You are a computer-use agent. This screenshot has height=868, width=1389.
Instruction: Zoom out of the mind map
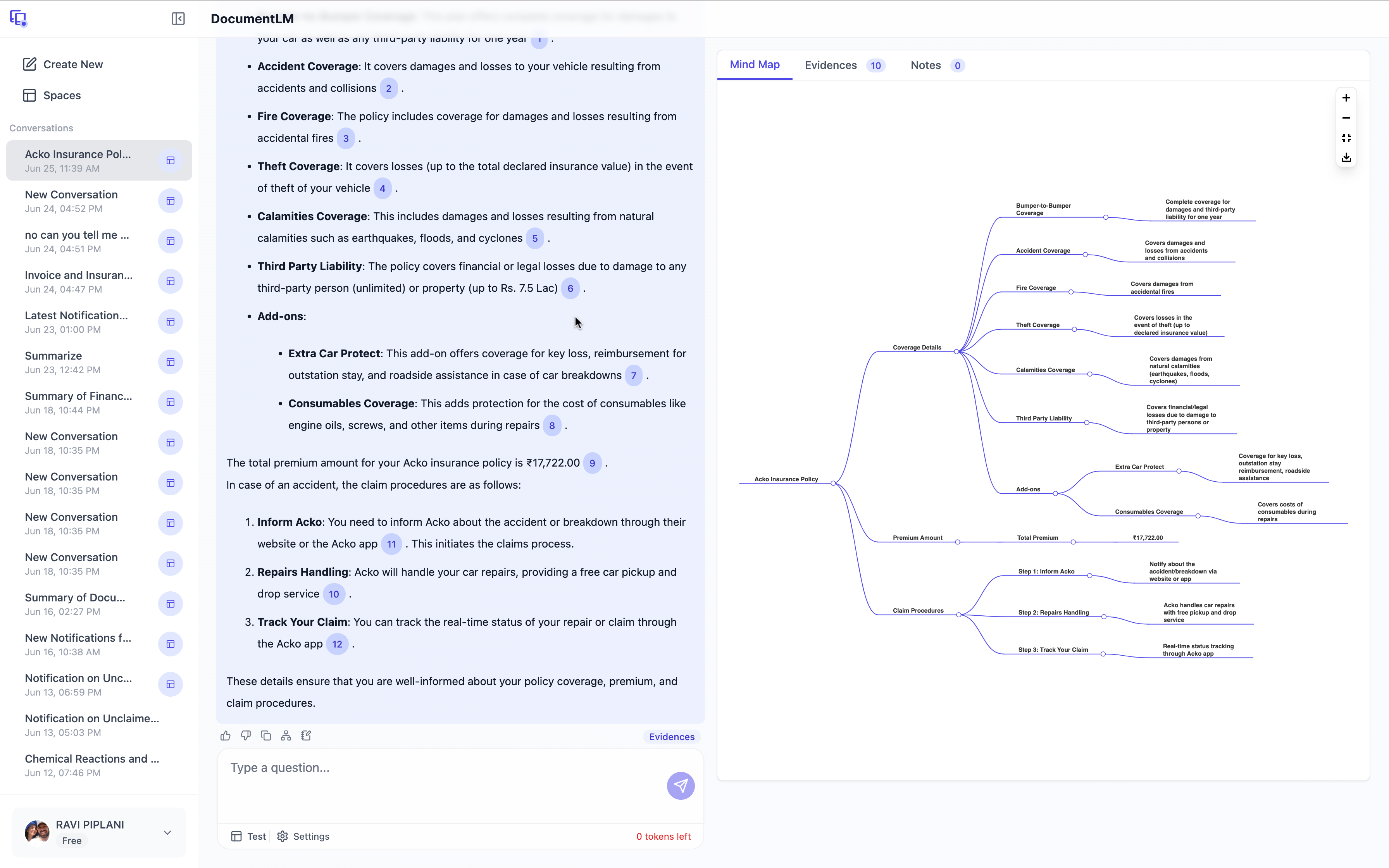(x=1346, y=118)
